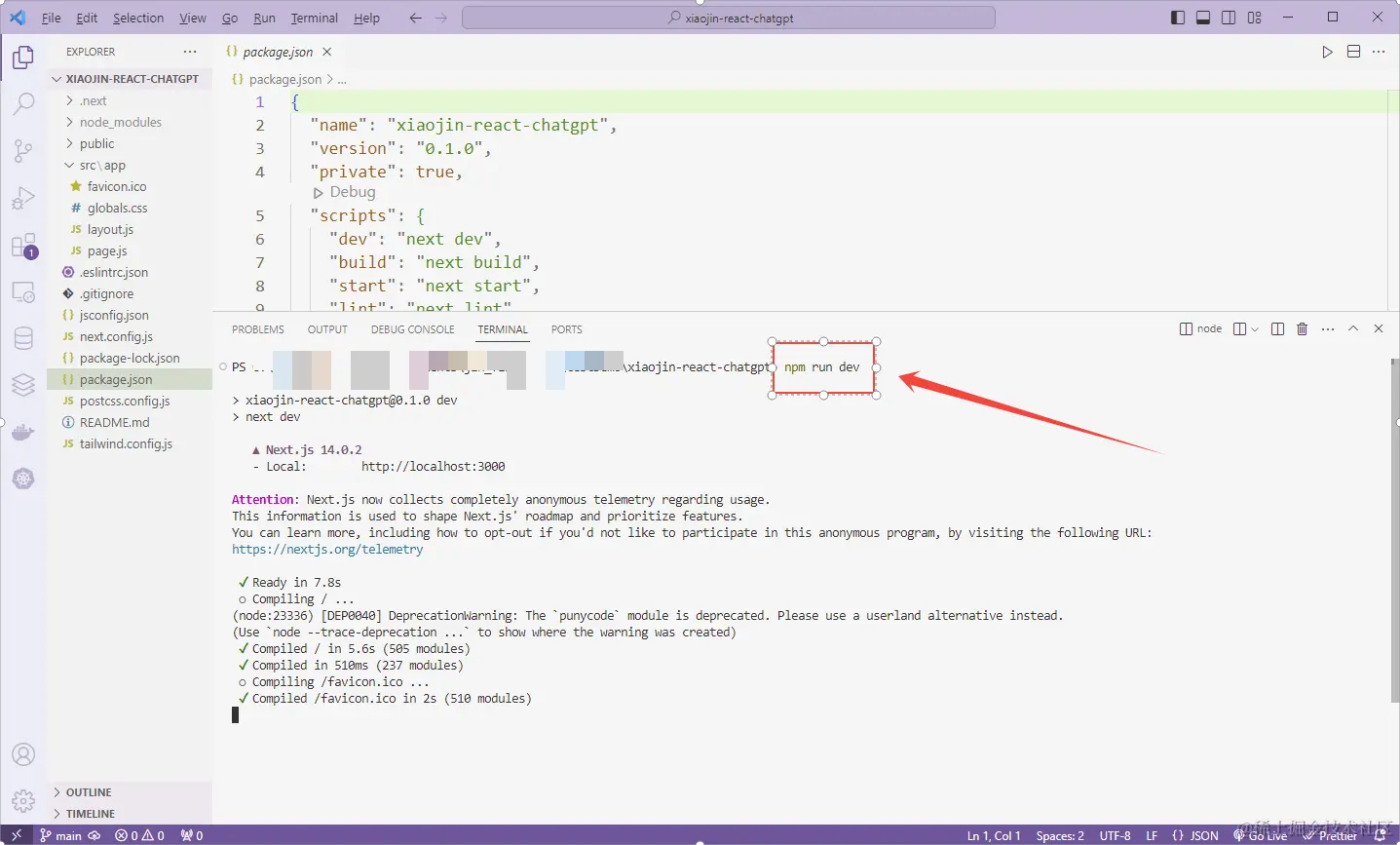Switch to the OUTPUT tab
Image resolution: width=1400 pixels, height=845 pixels.
click(x=327, y=329)
